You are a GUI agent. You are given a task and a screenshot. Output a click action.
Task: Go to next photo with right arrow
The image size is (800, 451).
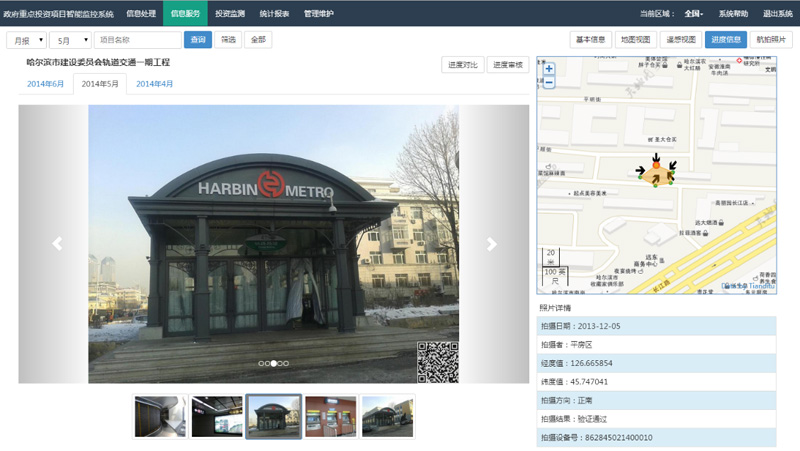pyautogui.click(x=491, y=244)
